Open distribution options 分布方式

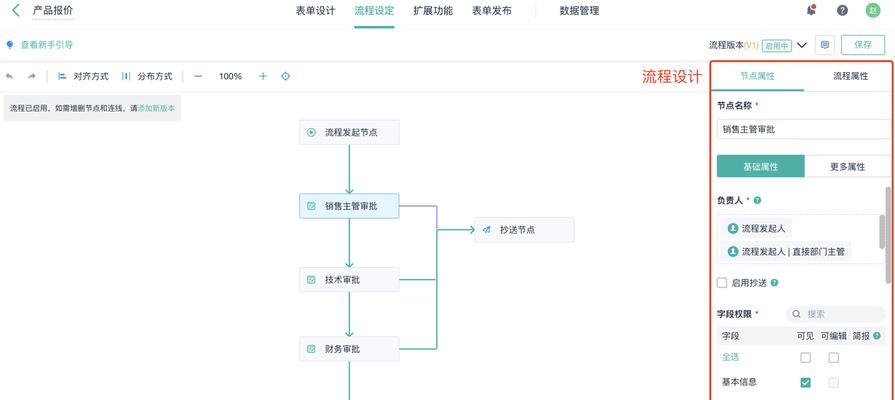coord(147,76)
